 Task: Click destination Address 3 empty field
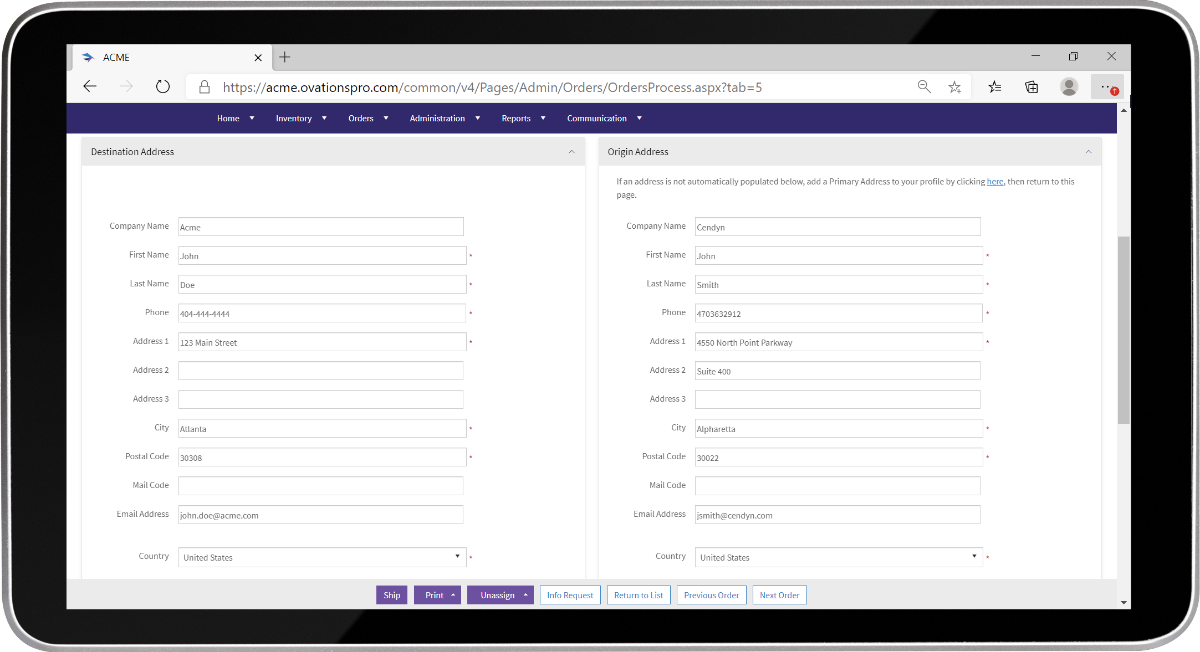(321, 399)
